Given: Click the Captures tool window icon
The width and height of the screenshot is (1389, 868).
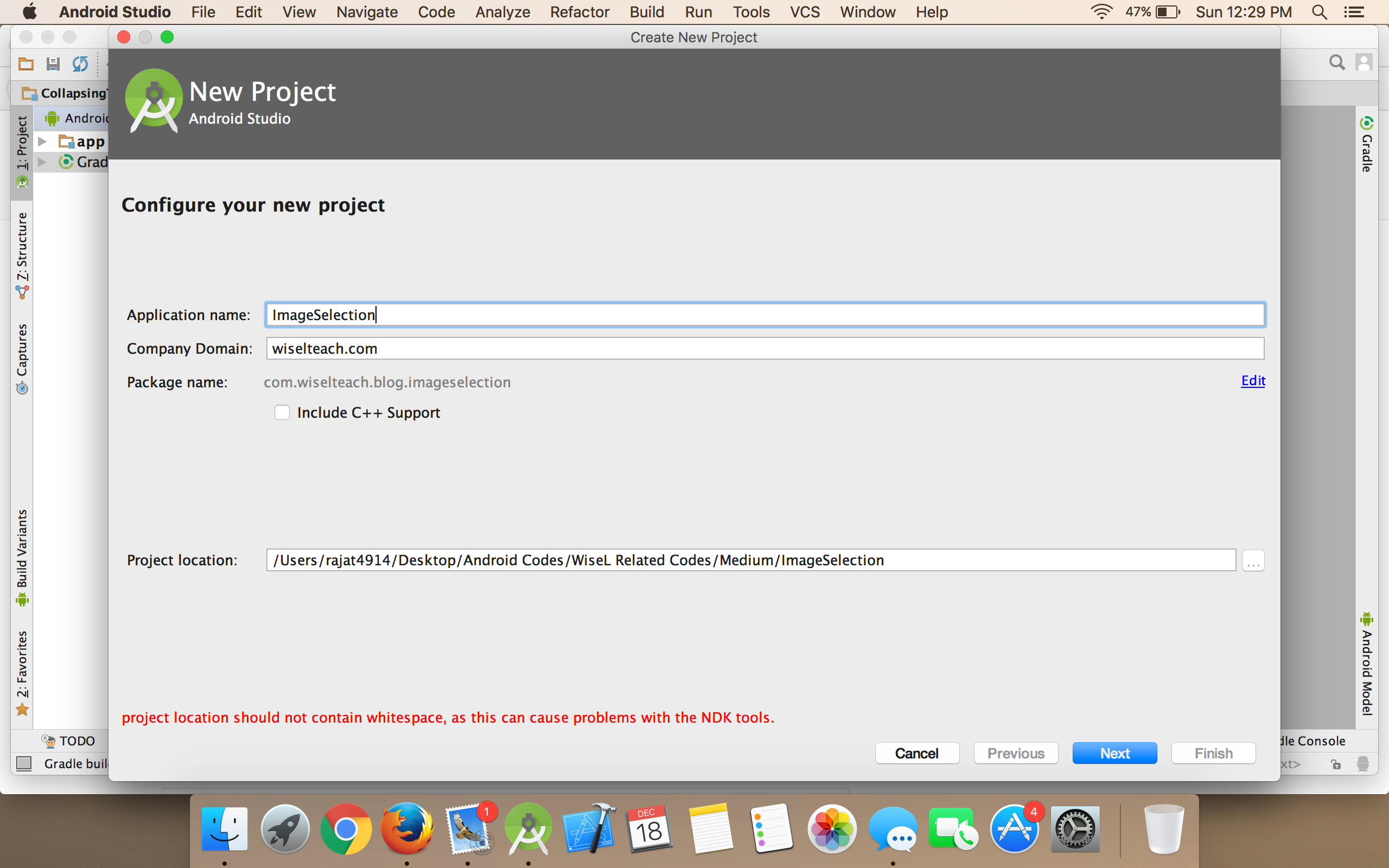Looking at the screenshot, I should tap(22, 353).
